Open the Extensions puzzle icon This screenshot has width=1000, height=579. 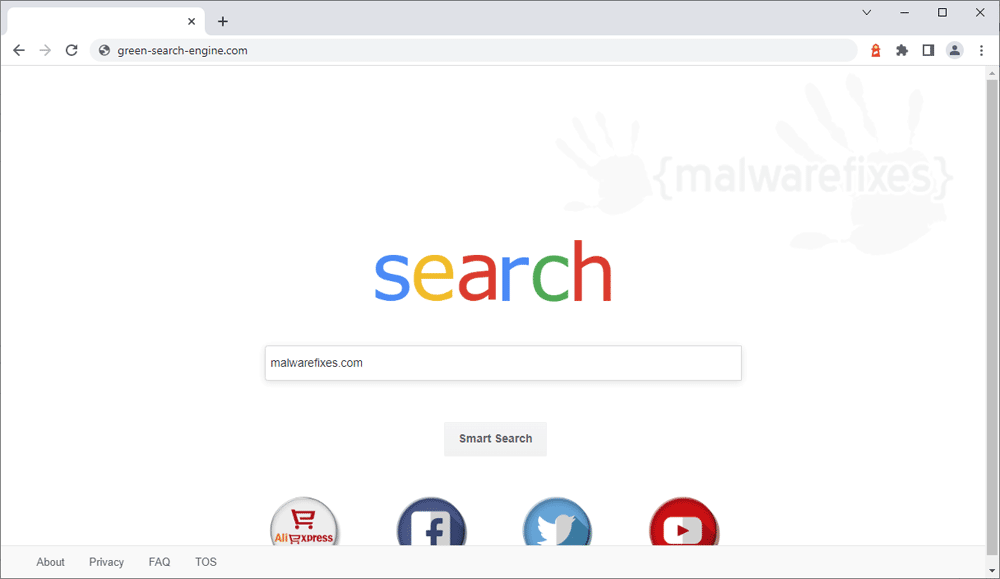pos(902,50)
